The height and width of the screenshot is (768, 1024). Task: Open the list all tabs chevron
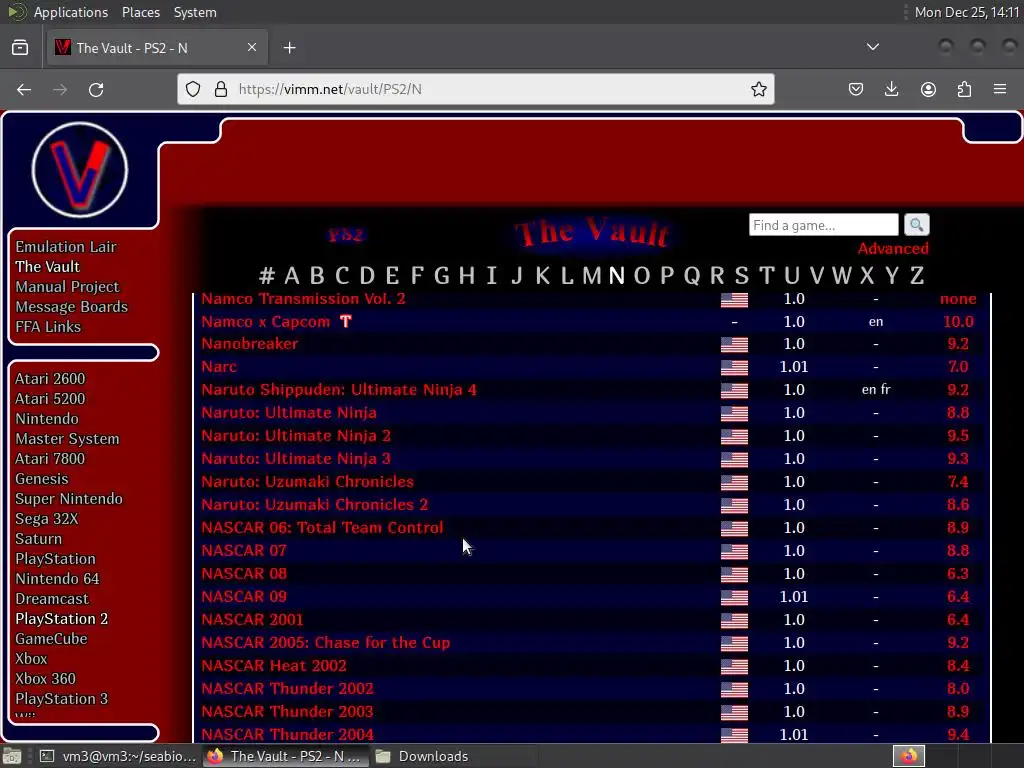pos(872,47)
